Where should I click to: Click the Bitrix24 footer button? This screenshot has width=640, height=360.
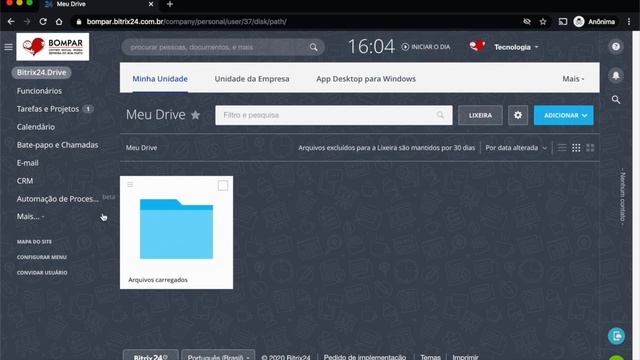point(151,356)
